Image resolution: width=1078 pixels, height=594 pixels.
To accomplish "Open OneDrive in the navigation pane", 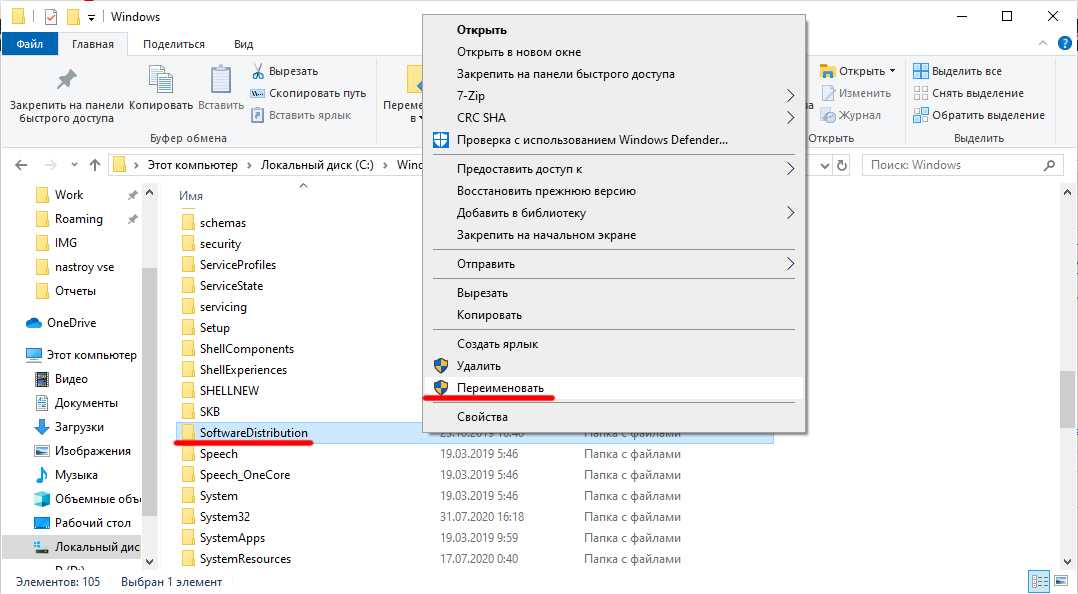I will 71,323.
